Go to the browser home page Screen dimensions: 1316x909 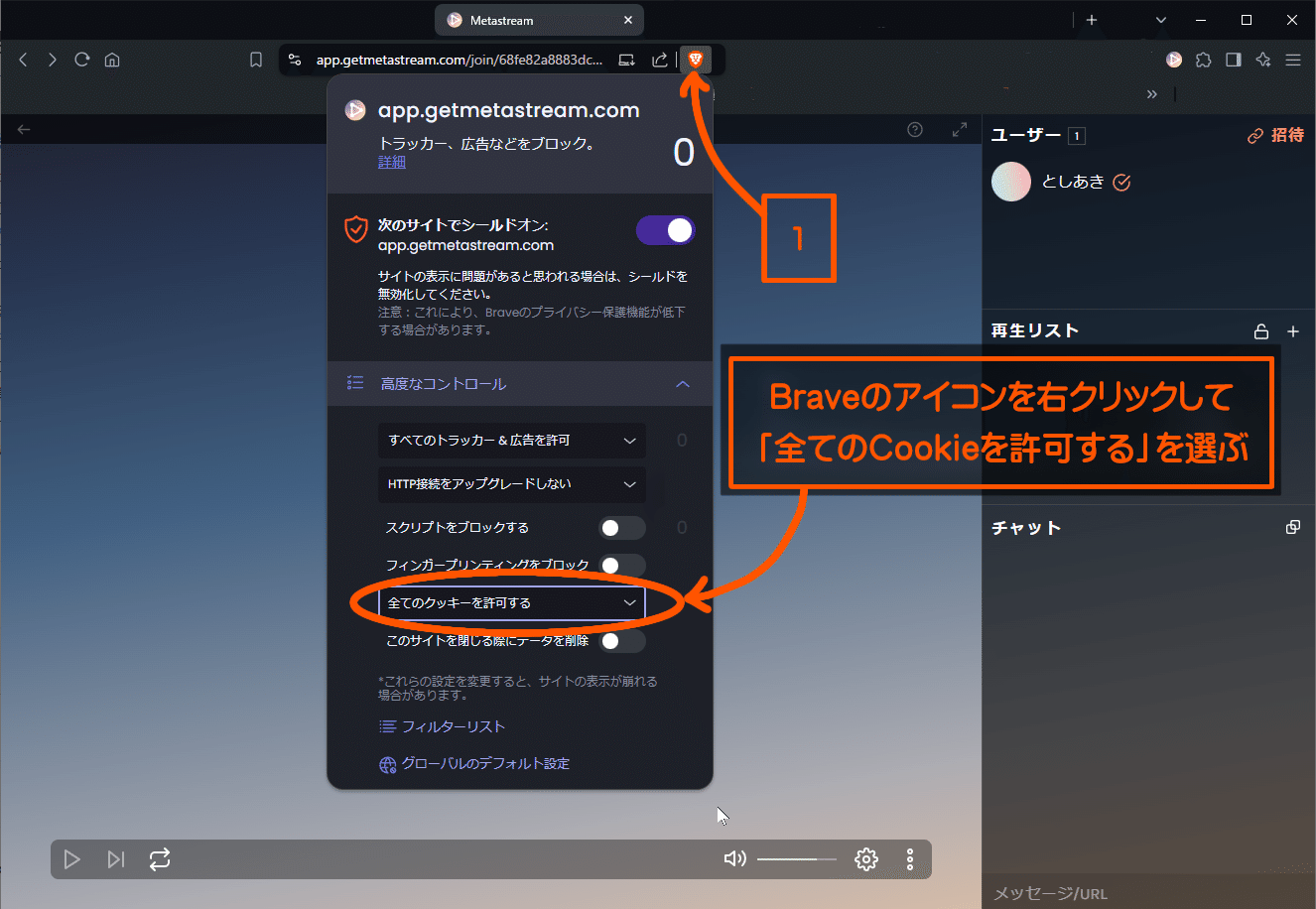pos(112,60)
